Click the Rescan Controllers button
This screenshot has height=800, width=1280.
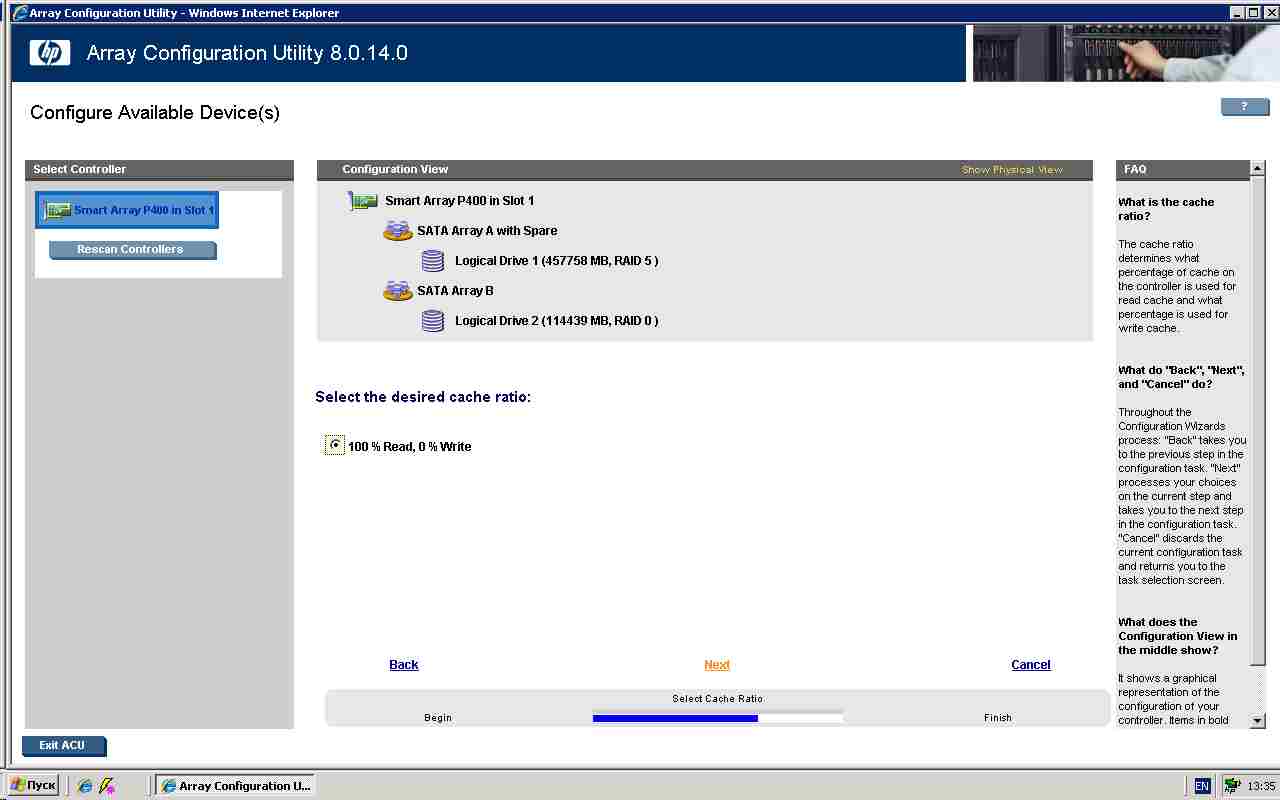coord(130,249)
